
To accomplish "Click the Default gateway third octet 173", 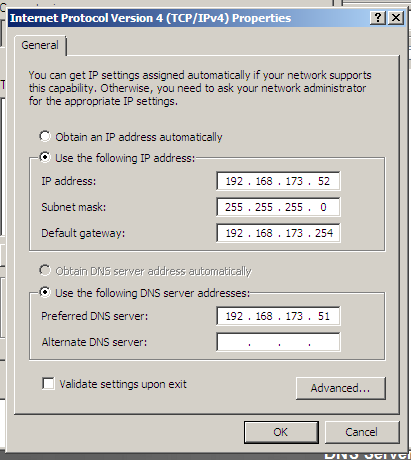I will [x=294, y=233].
